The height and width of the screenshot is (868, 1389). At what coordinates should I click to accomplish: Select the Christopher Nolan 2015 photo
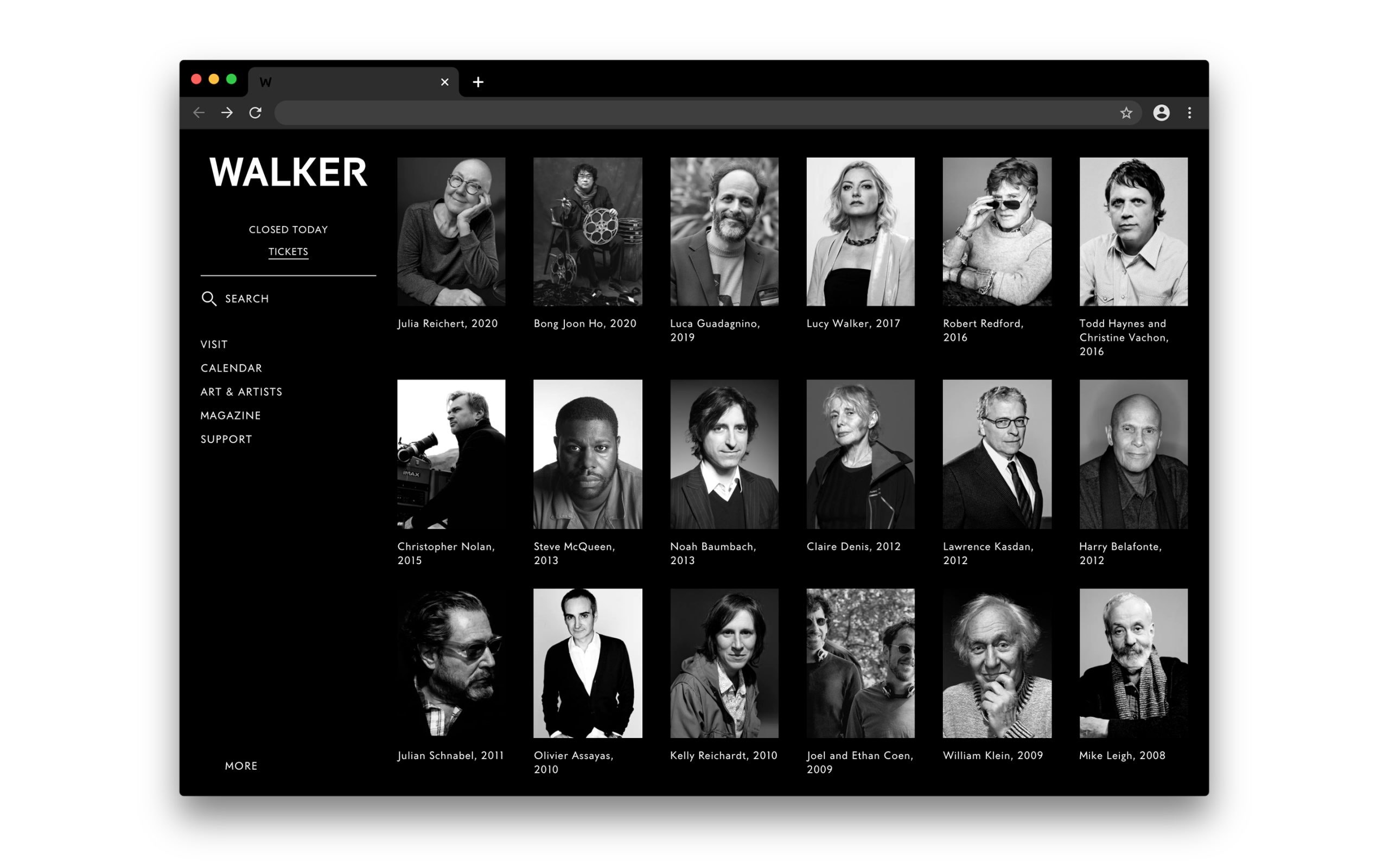pyautogui.click(x=451, y=454)
